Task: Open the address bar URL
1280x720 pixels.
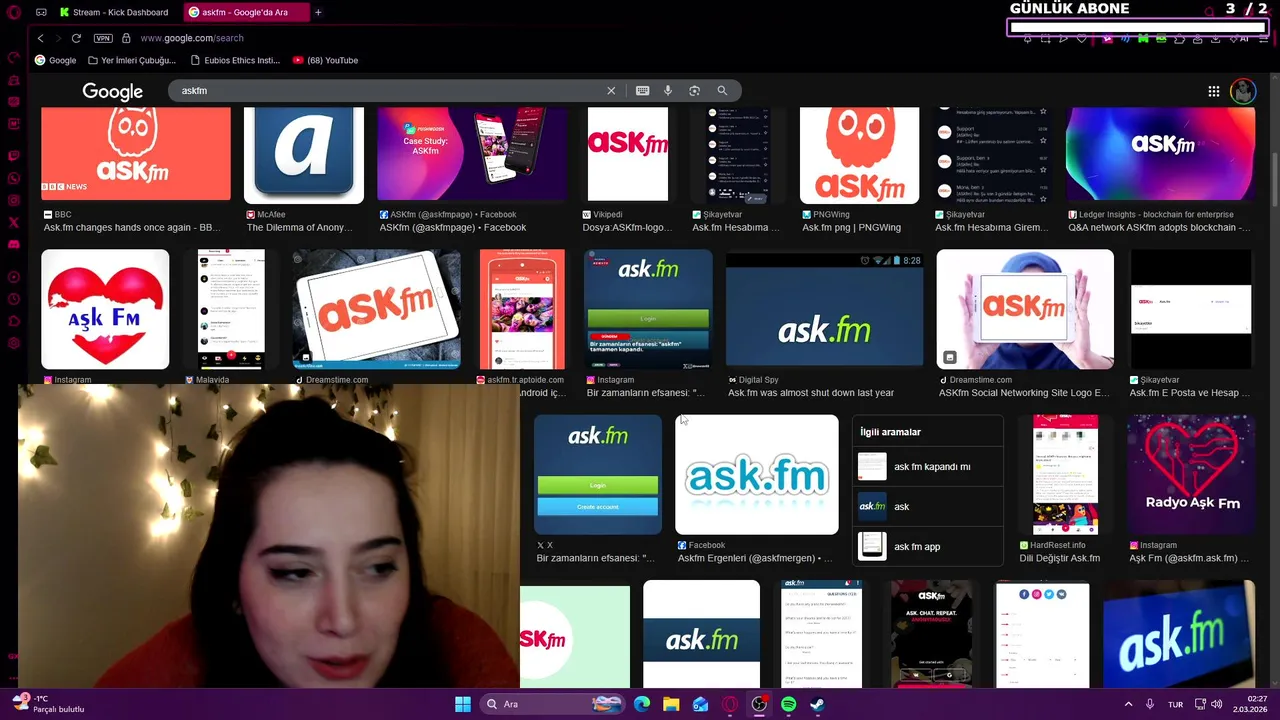Action: tap(192, 38)
